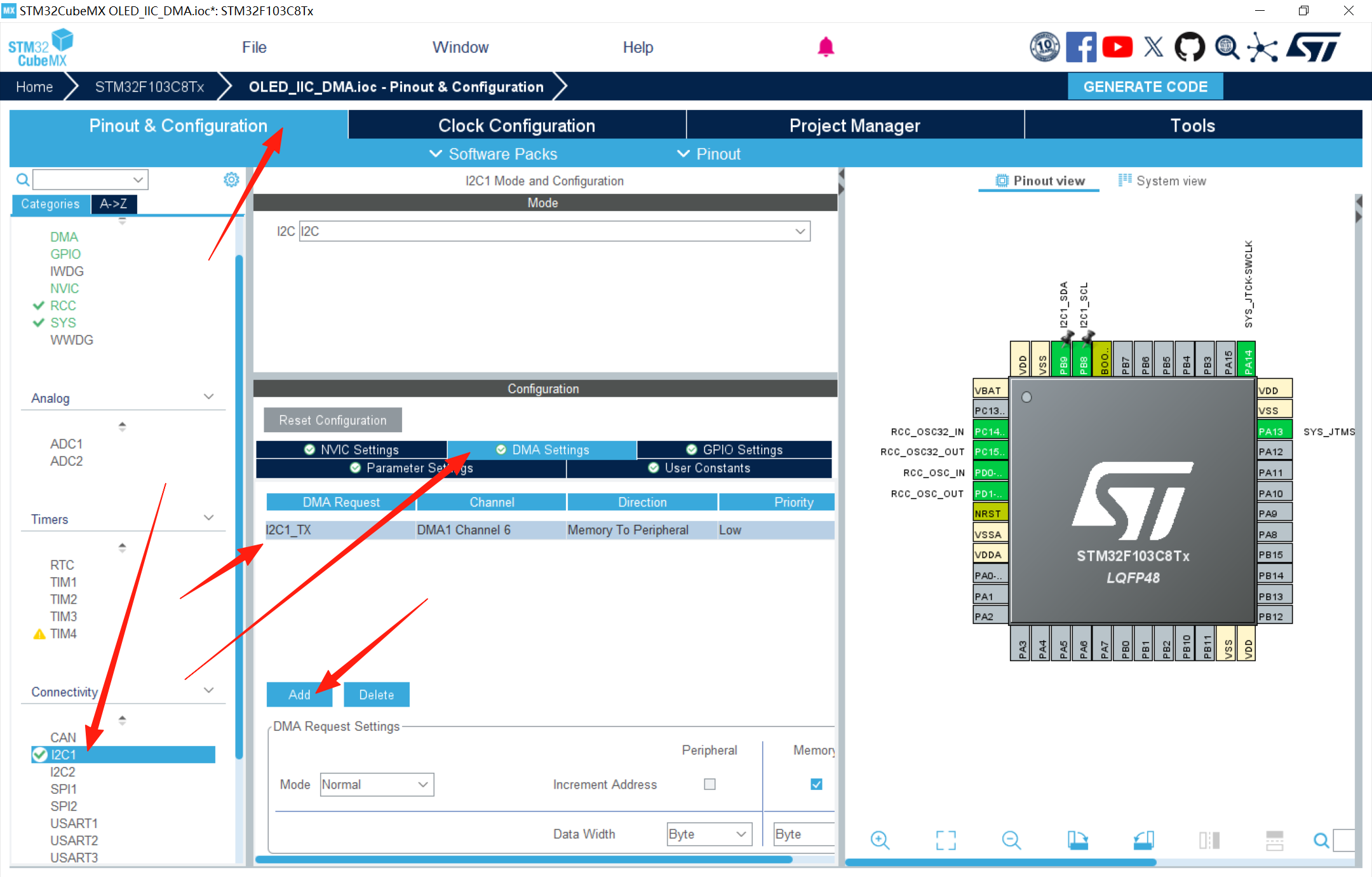Select pin PA13 on the chip diagram
This screenshot has height=877, width=1372.
coord(1274,430)
